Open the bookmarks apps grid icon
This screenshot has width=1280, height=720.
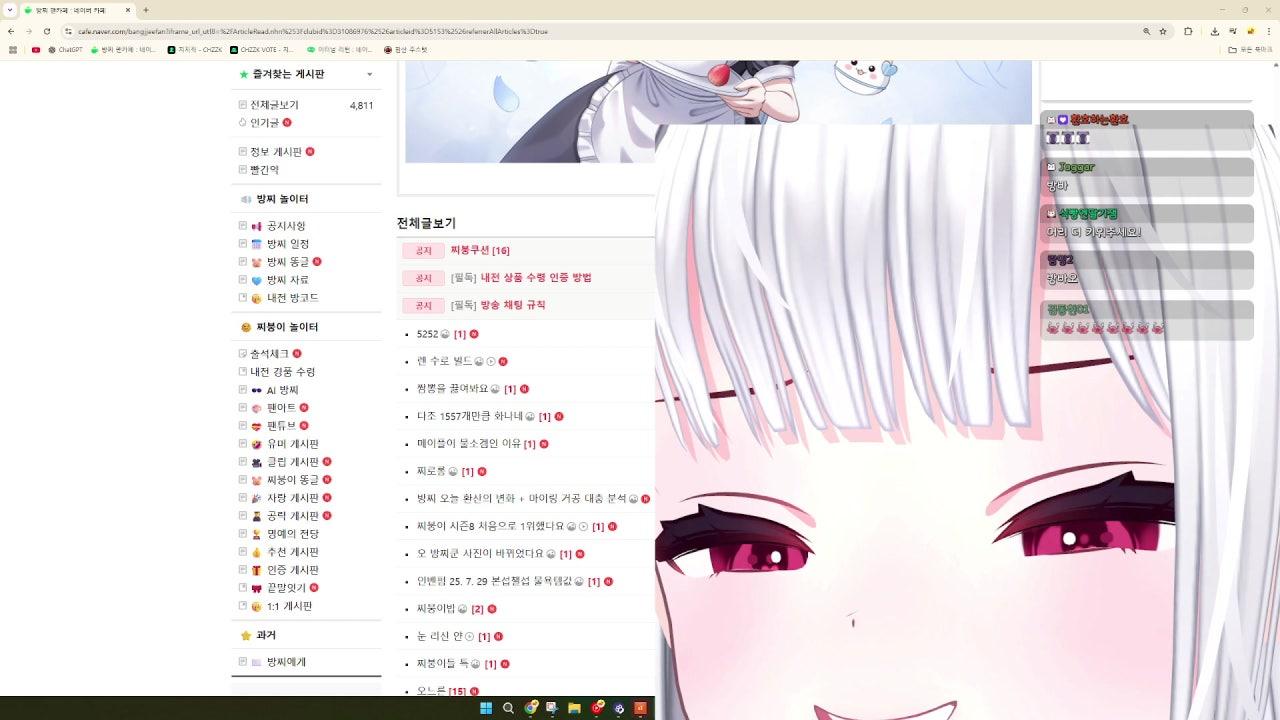click(12, 49)
